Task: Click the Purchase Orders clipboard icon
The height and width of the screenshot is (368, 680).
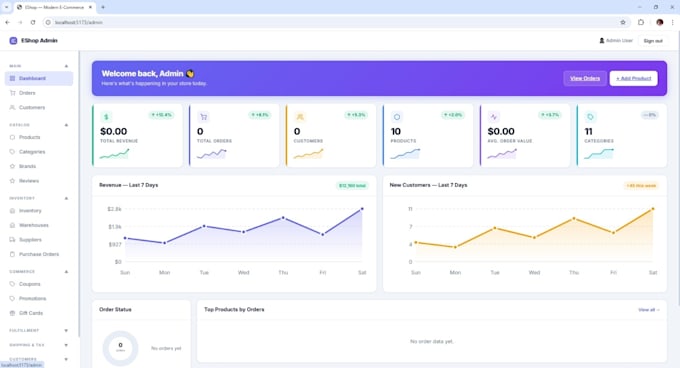Action: (12, 254)
